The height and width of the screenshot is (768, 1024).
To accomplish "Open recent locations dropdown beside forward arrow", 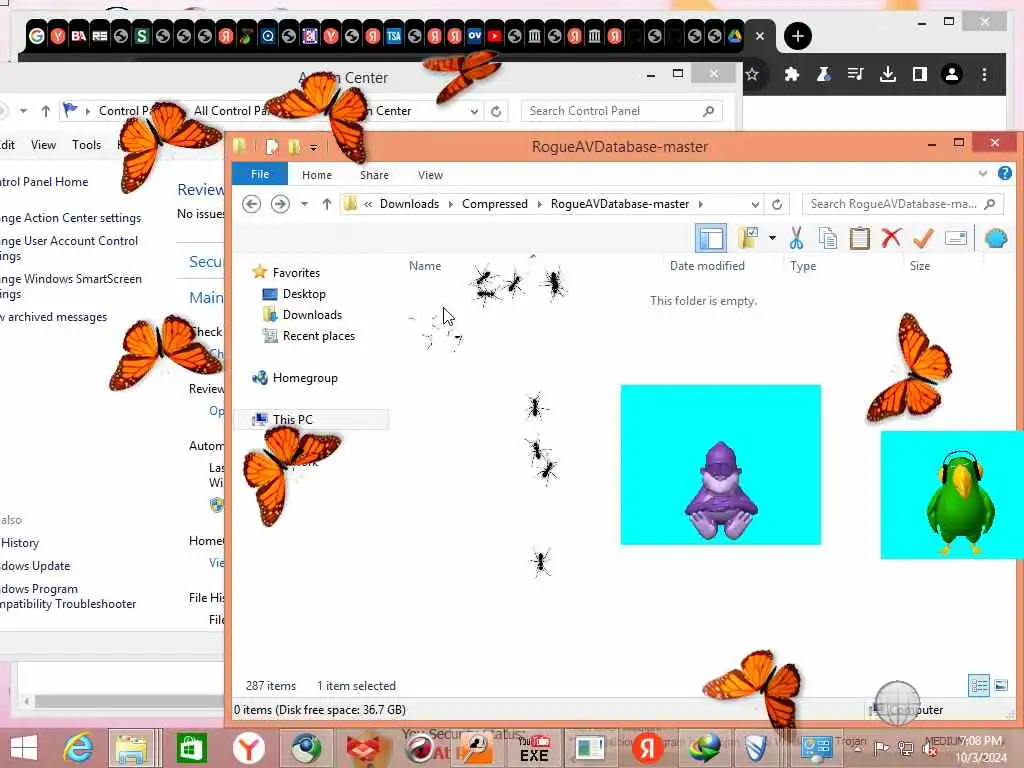I will (x=304, y=204).
